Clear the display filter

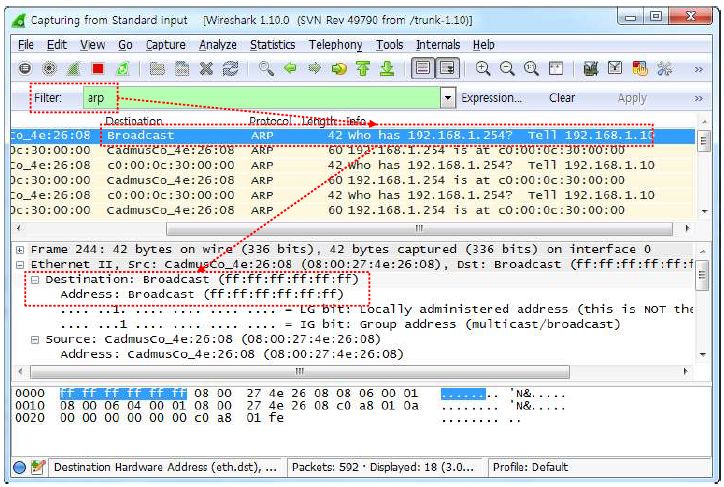coord(562,98)
